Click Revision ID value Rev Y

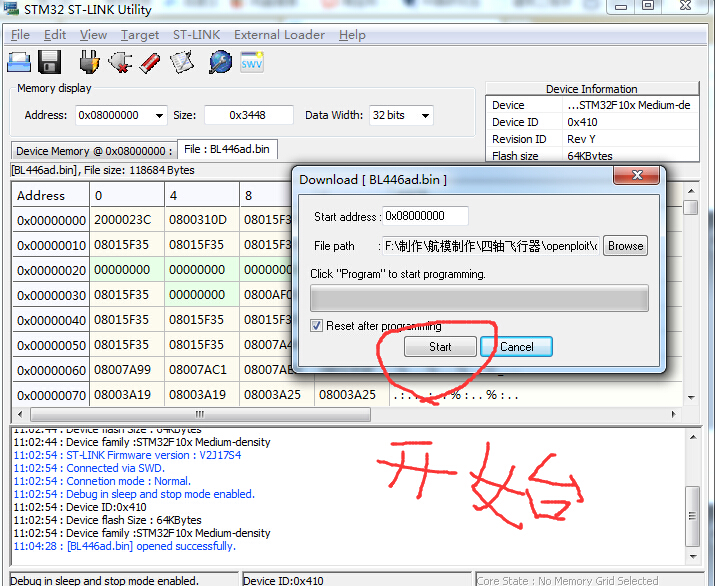(581, 139)
